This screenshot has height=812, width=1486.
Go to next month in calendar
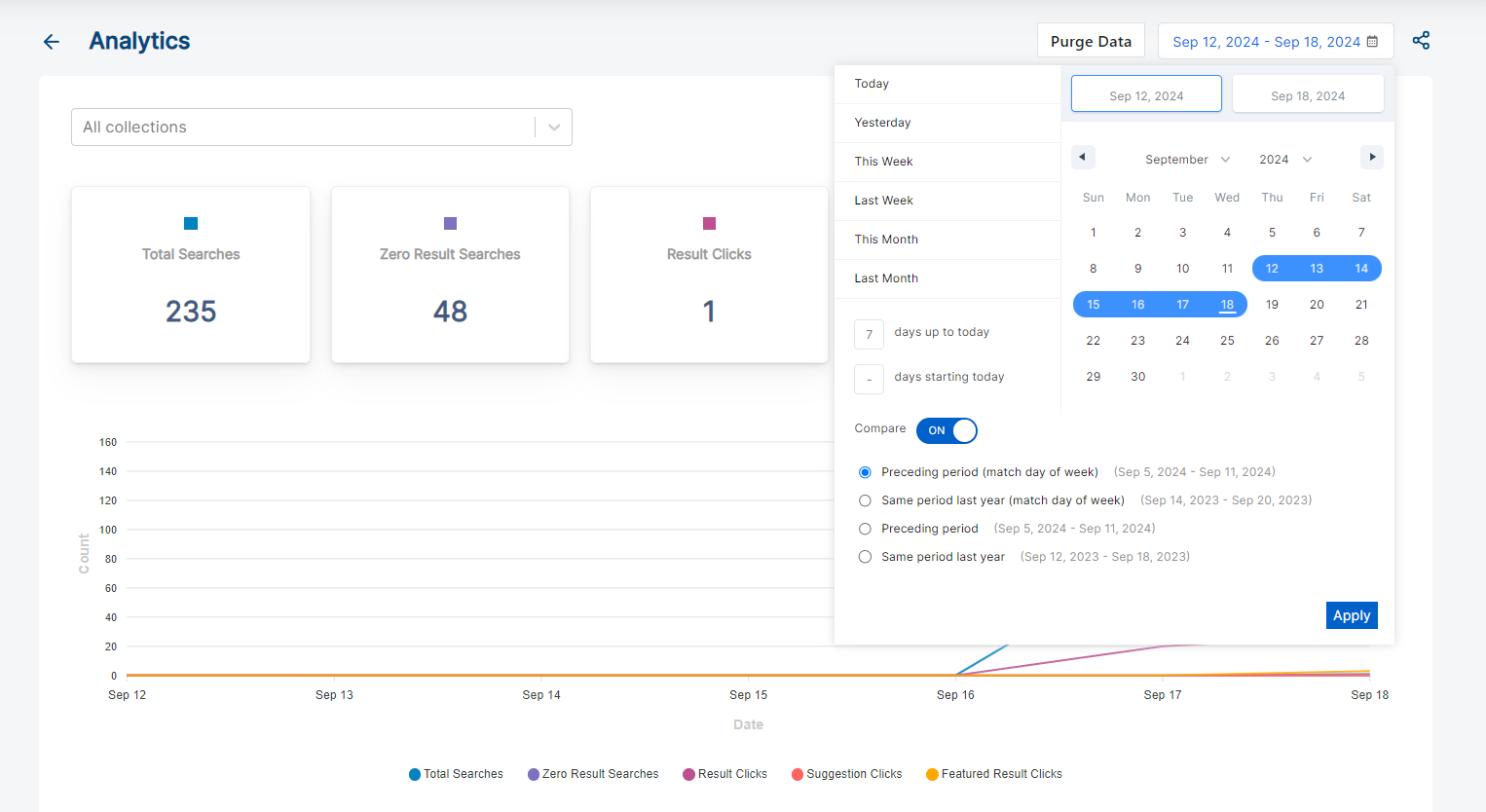click(1372, 157)
